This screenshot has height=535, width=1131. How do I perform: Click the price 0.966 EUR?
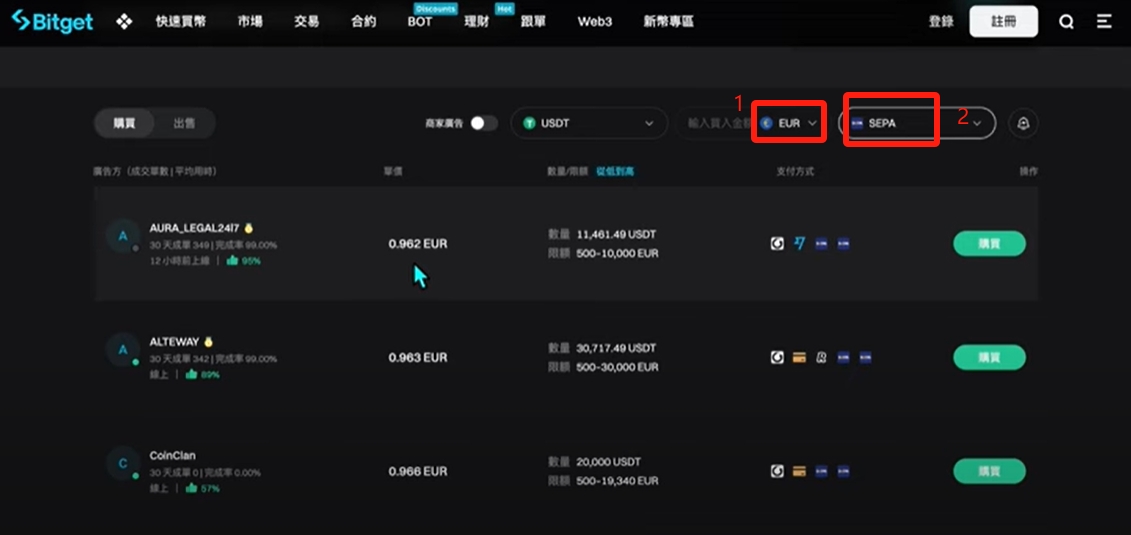pyautogui.click(x=418, y=471)
